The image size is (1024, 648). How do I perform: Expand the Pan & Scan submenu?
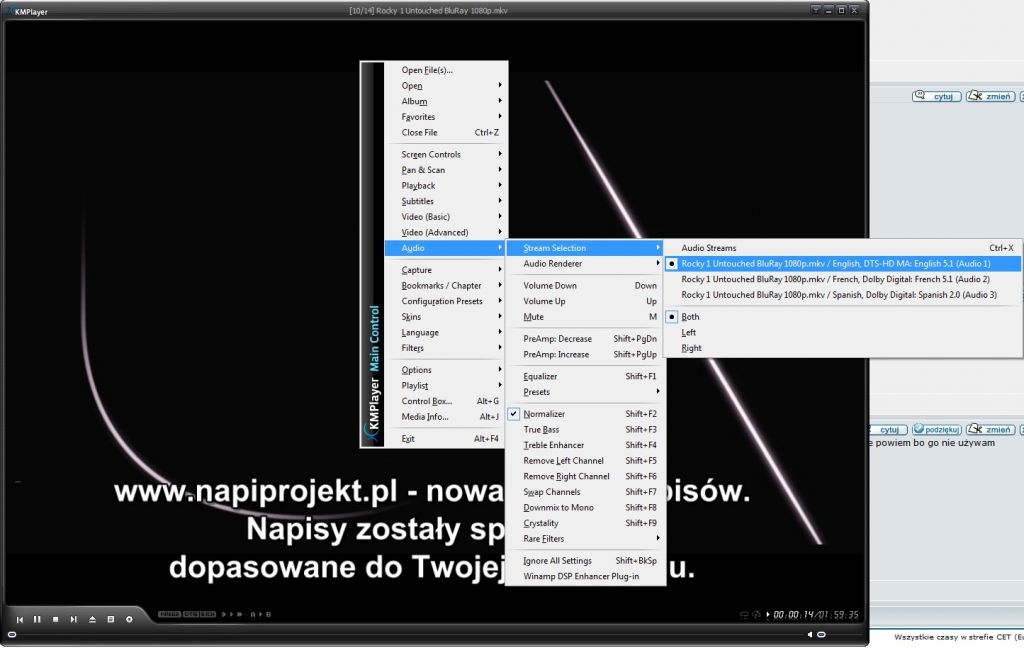tap(445, 170)
